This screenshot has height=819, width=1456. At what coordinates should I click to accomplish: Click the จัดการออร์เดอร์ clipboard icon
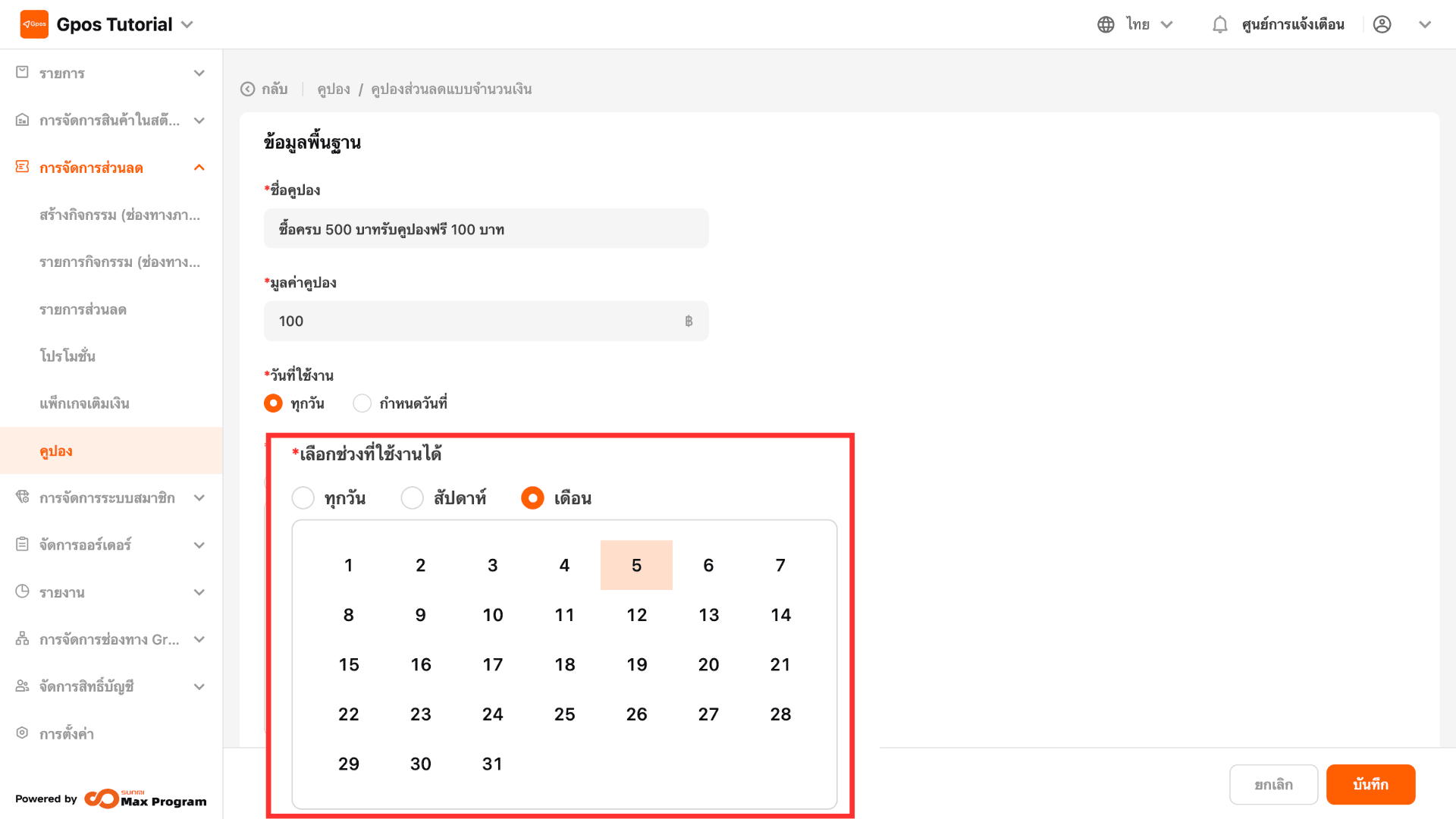pos(23,544)
